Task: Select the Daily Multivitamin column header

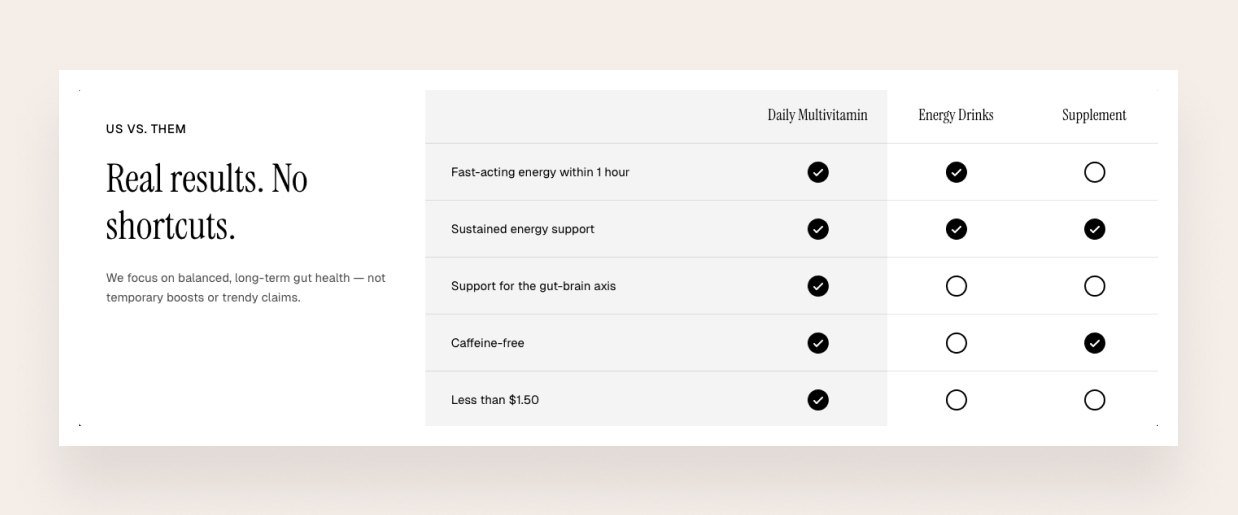Action: [x=817, y=115]
